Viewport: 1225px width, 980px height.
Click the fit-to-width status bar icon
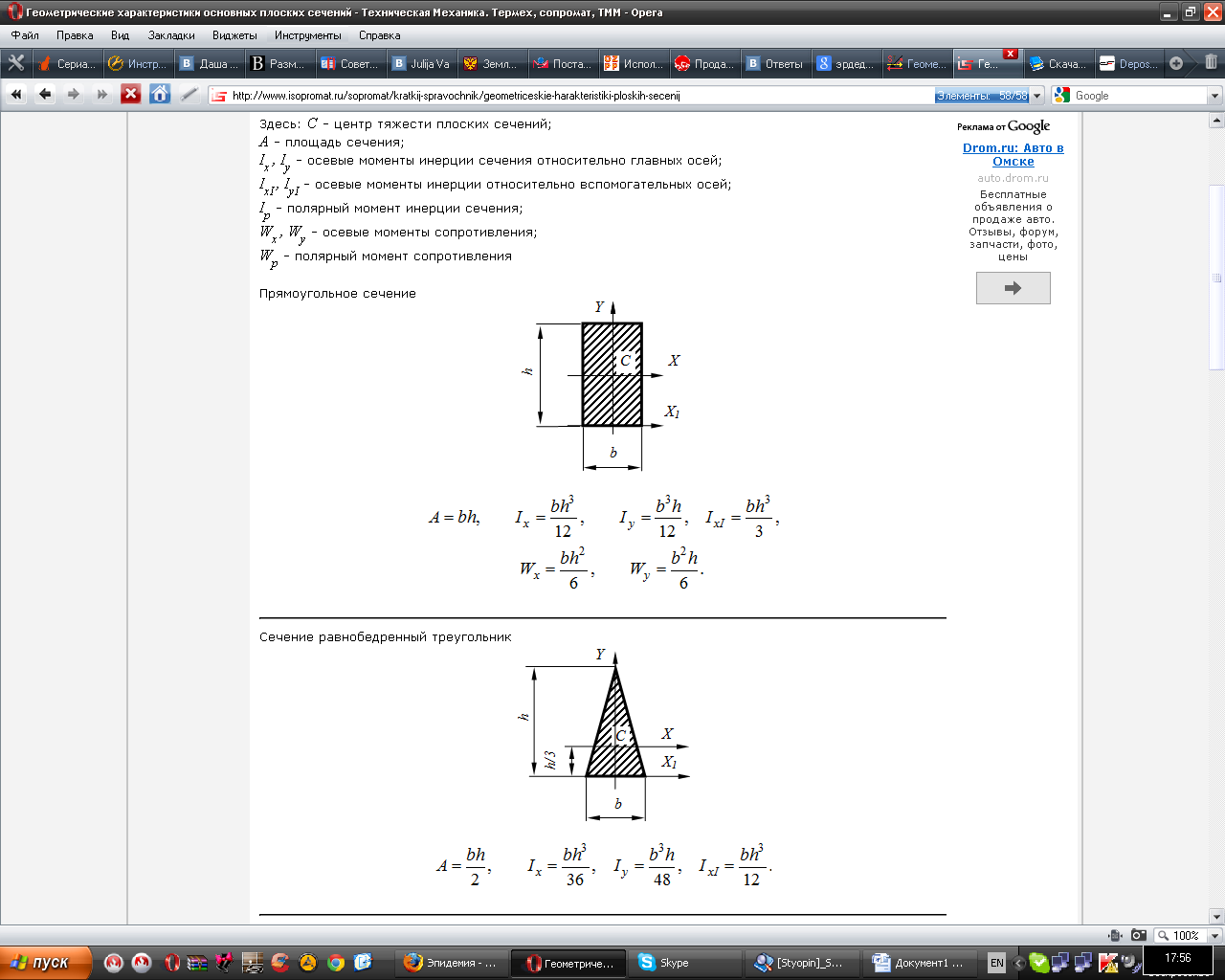1115,935
